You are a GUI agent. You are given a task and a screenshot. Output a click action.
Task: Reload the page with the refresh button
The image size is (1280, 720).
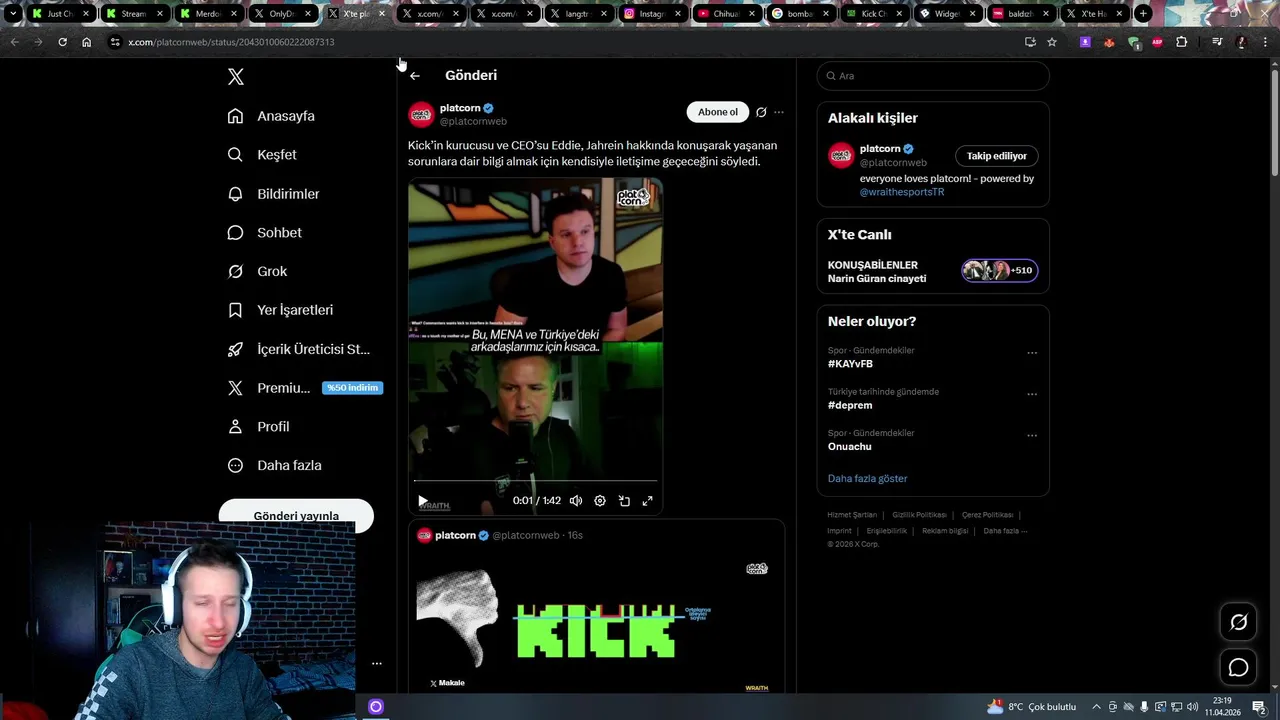click(x=62, y=42)
